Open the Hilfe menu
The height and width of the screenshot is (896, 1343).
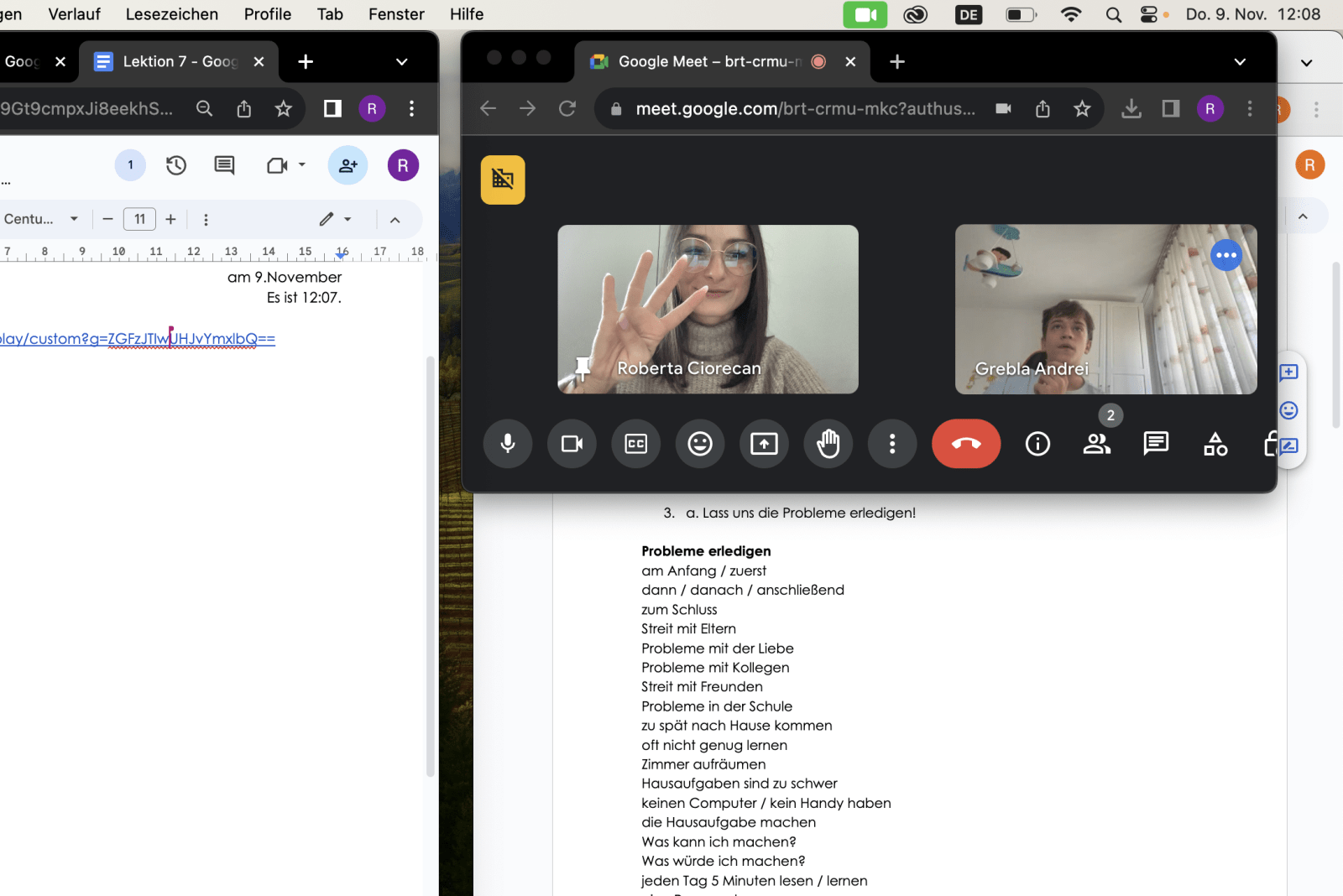pyautogui.click(x=467, y=14)
